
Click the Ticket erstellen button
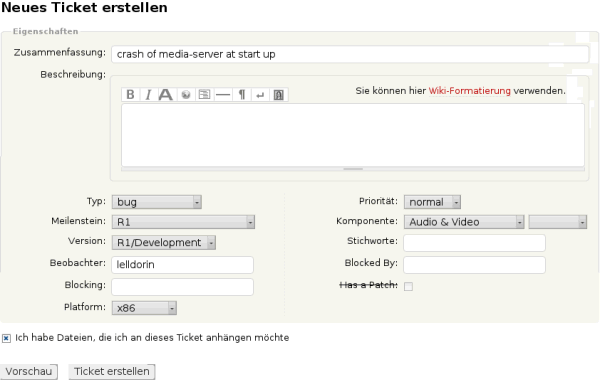point(112,372)
